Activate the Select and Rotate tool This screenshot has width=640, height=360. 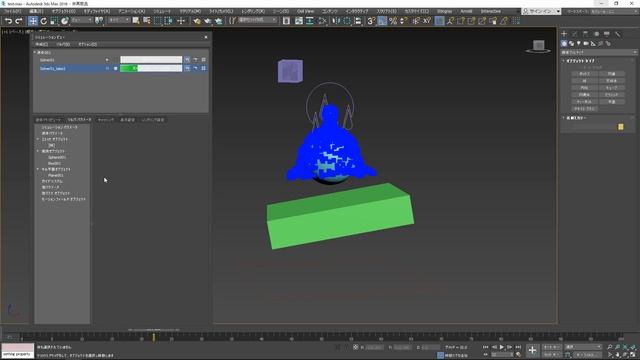tap(43, 21)
